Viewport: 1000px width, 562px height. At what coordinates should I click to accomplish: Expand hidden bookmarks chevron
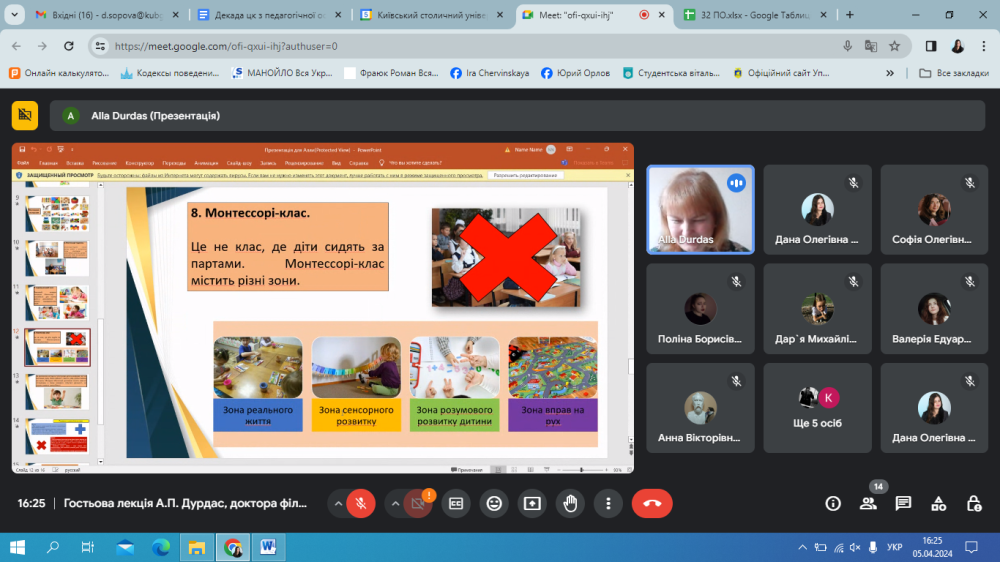[x=890, y=73]
